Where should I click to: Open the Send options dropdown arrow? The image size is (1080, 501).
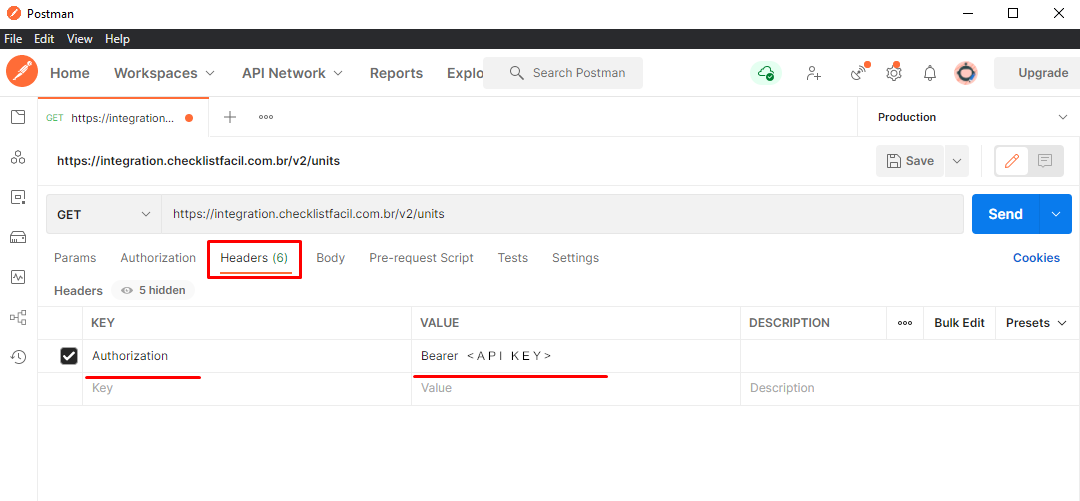click(x=1057, y=214)
